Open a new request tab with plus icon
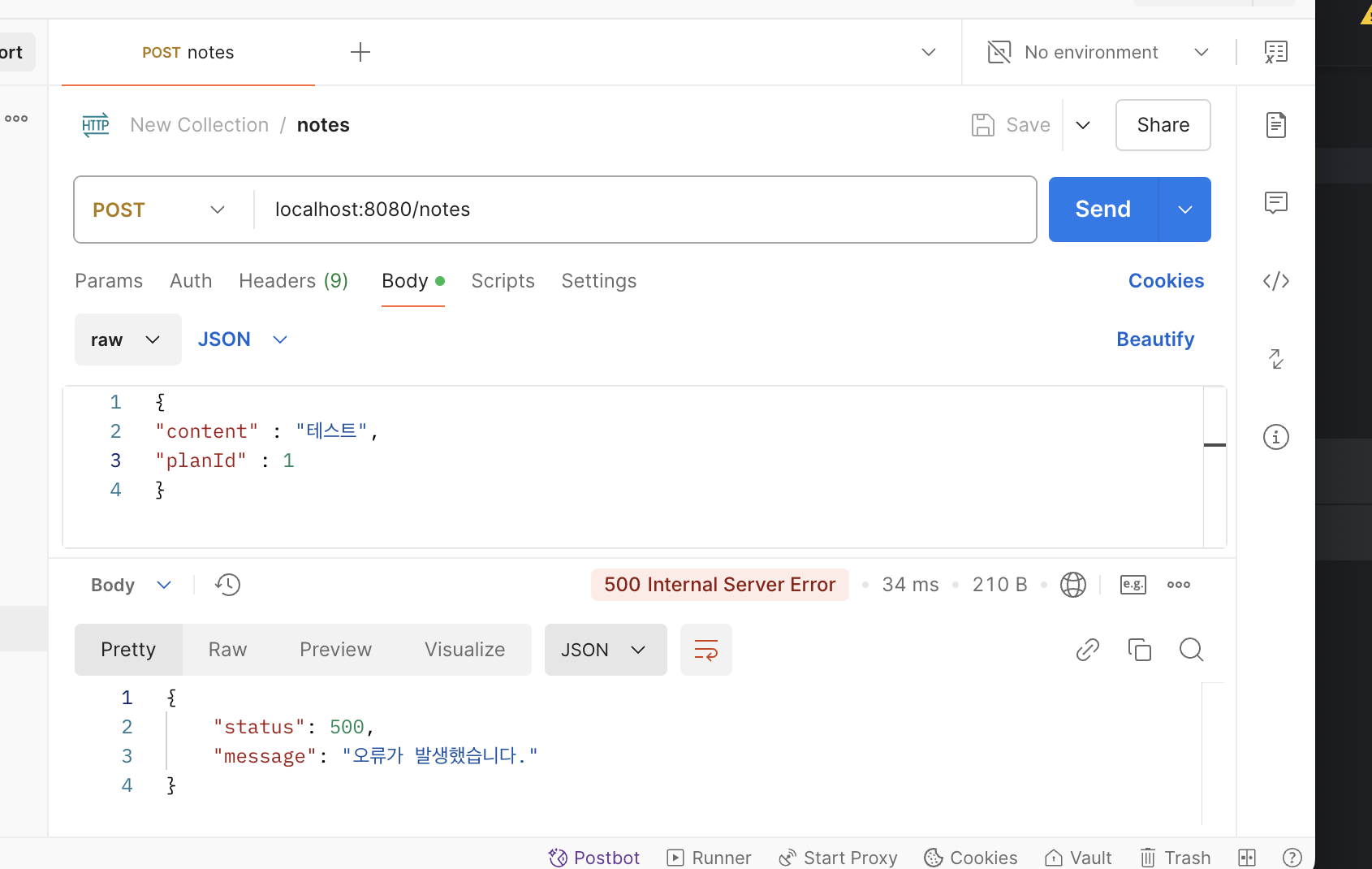The image size is (1372, 869). coord(360,52)
